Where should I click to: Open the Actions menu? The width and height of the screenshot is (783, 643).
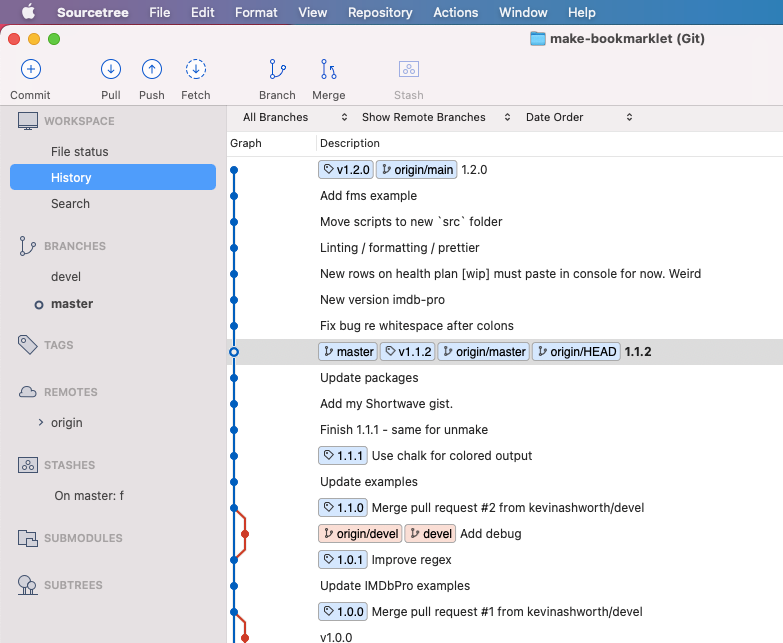455,12
